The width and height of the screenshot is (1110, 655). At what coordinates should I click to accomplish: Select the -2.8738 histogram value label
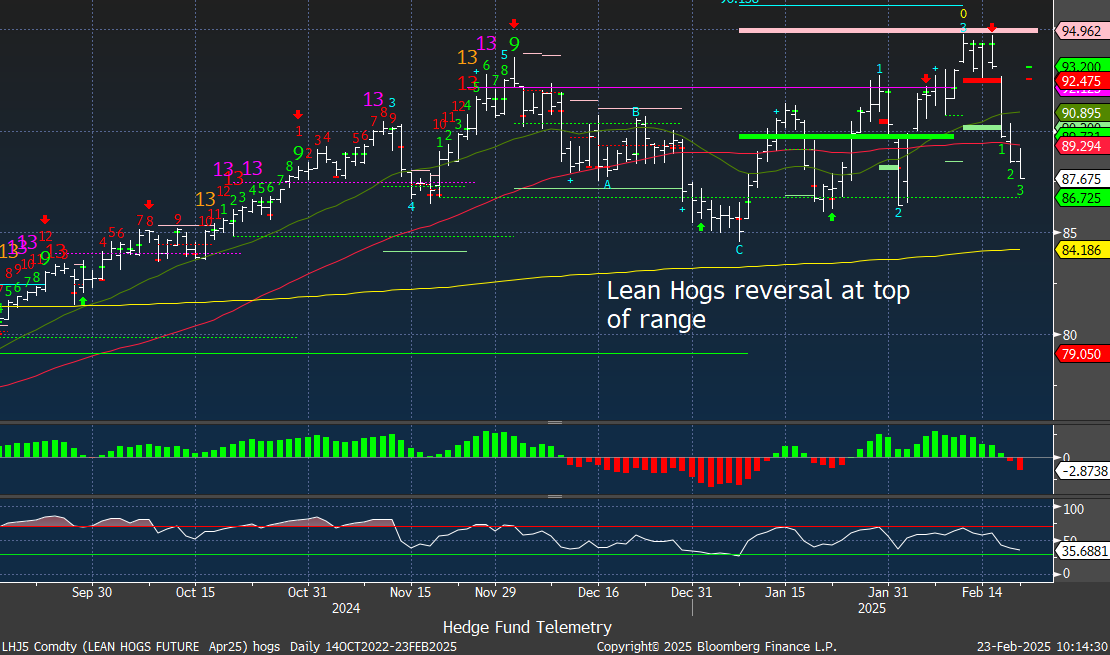pyautogui.click(x=1081, y=469)
